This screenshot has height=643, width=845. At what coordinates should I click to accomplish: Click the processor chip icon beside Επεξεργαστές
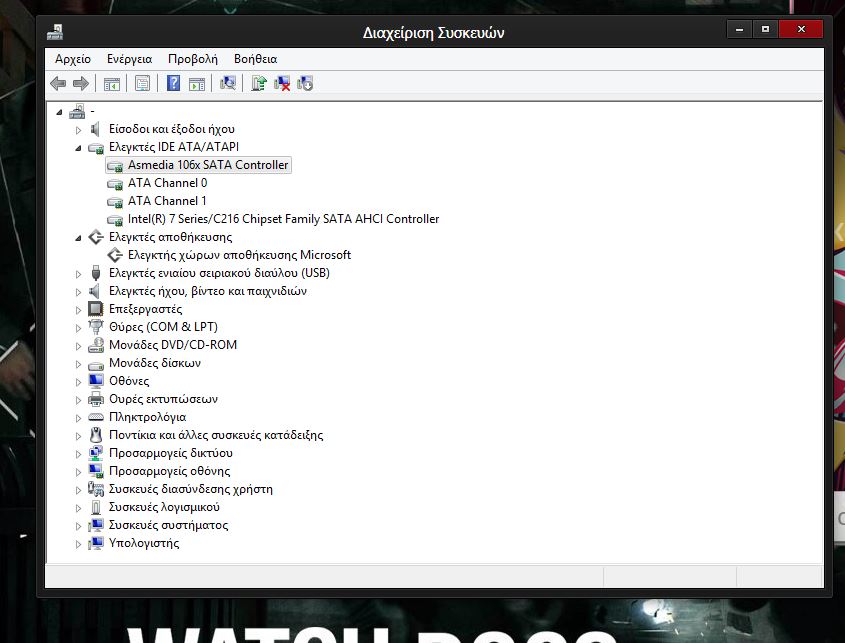(96, 309)
